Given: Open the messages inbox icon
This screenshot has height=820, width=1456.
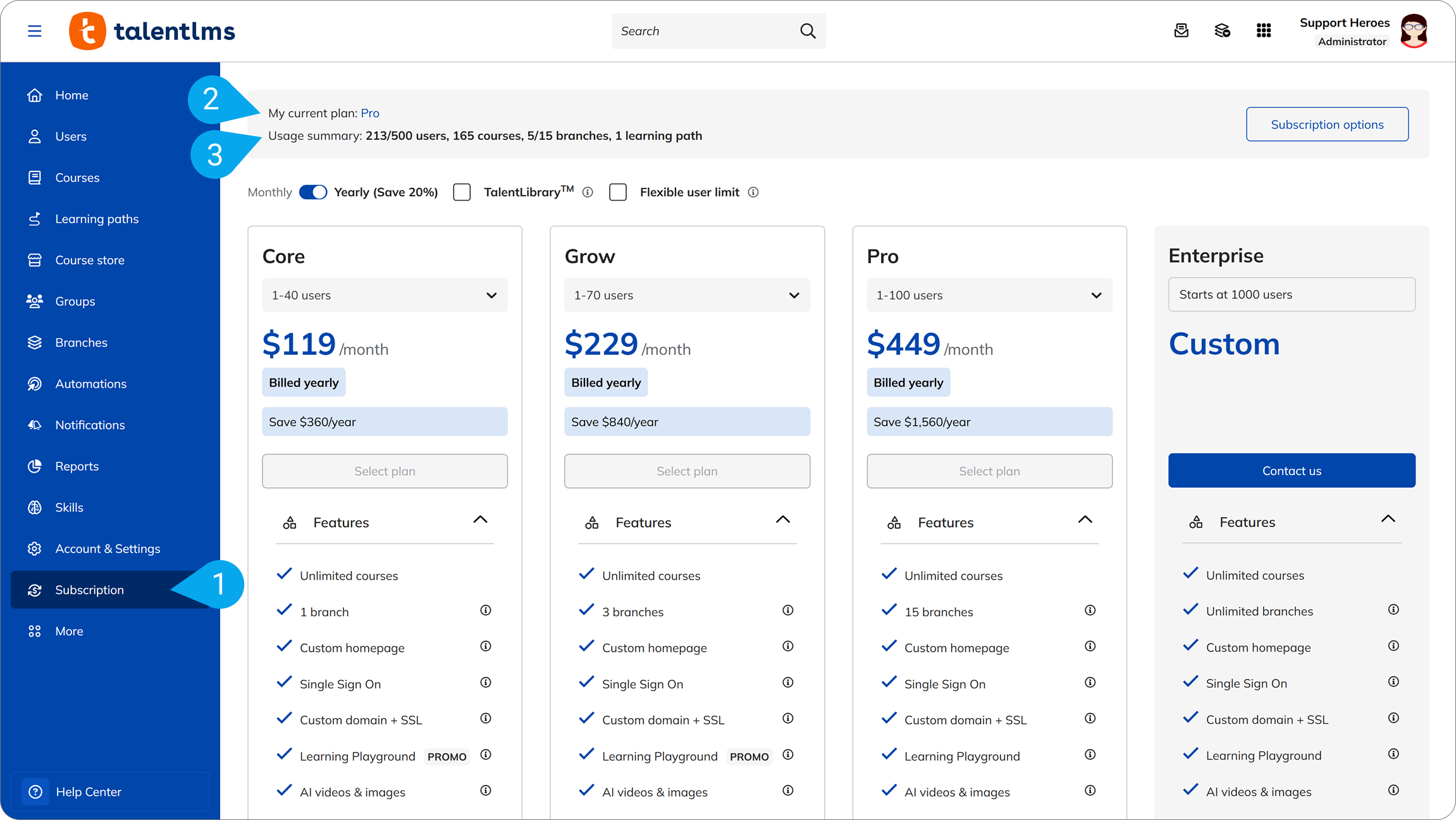Looking at the screenshot, I should pyautogui.click(x=1181, y=31).
